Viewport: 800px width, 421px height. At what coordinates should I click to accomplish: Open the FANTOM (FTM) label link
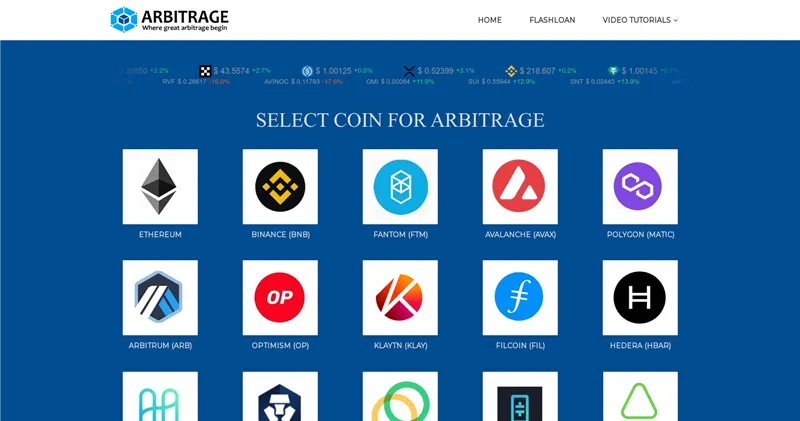pos(401,235)
